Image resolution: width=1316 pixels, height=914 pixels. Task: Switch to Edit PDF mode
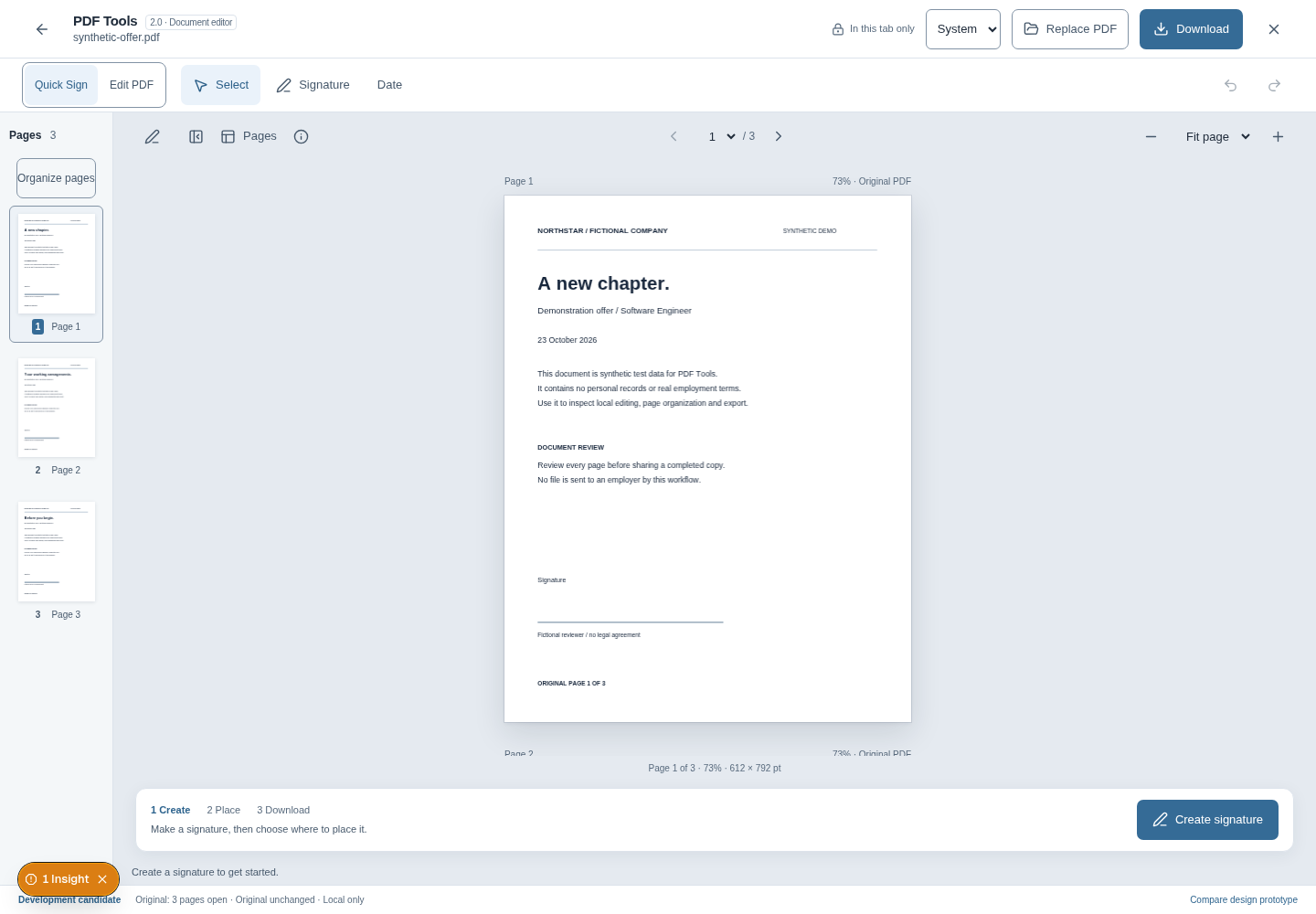click(132, 85)
